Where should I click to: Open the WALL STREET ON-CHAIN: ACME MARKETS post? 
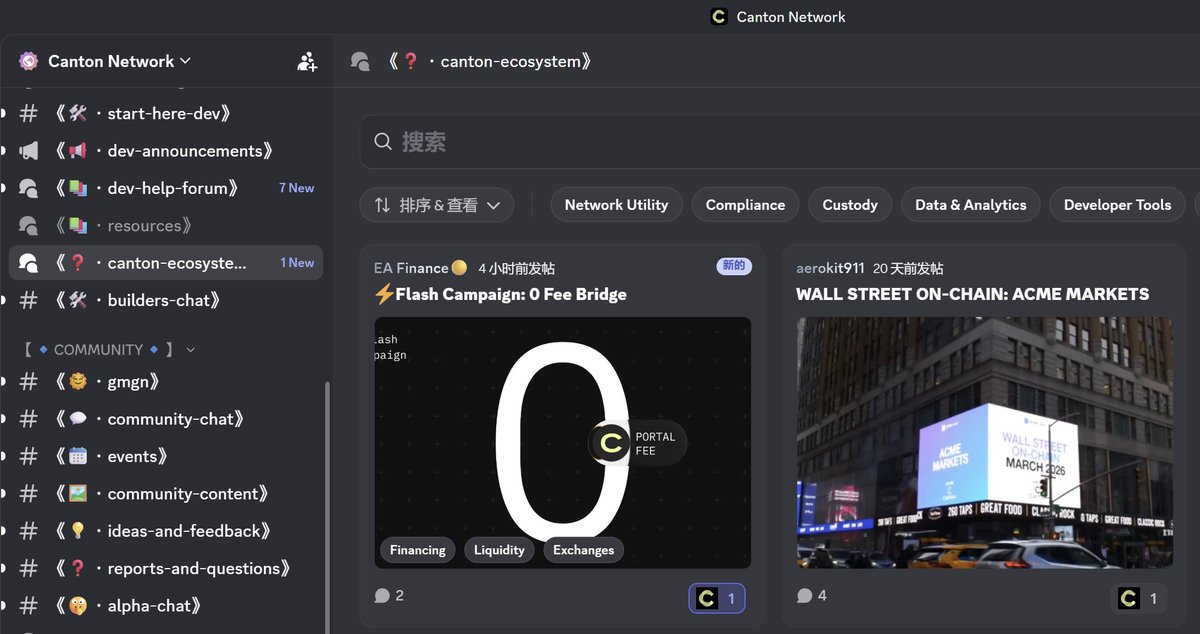[x=972, y=294]
